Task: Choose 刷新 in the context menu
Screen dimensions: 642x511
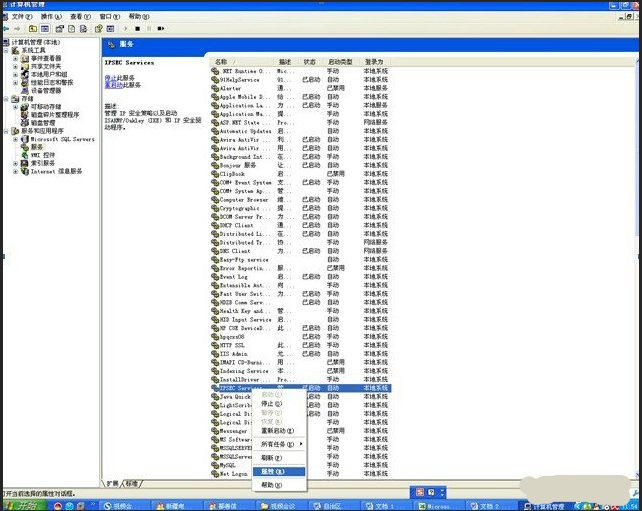Action: (x=279, y=458)
